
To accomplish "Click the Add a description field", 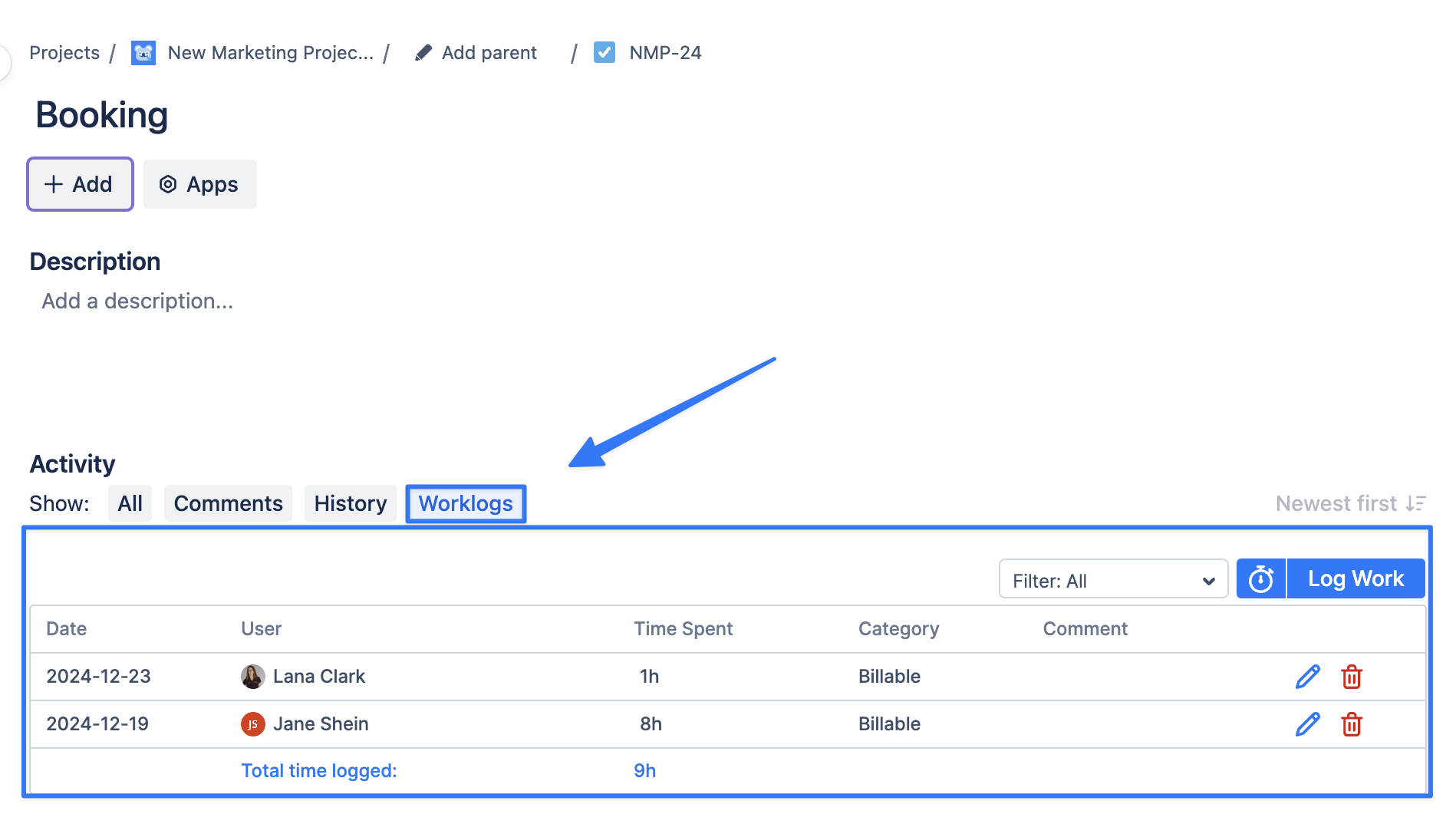I will coord(137,301).
